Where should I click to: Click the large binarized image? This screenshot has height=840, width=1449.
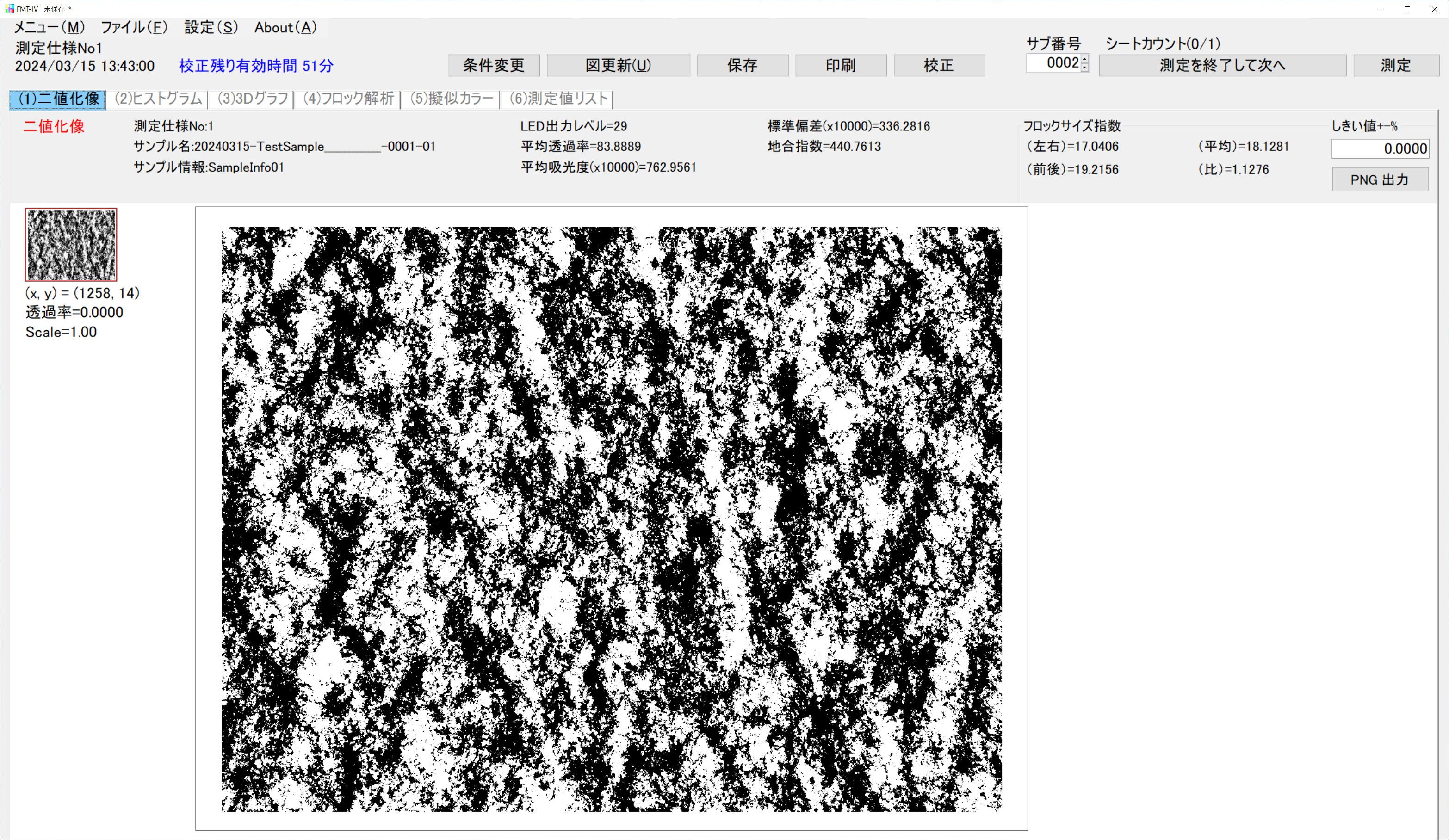(611, 519)
